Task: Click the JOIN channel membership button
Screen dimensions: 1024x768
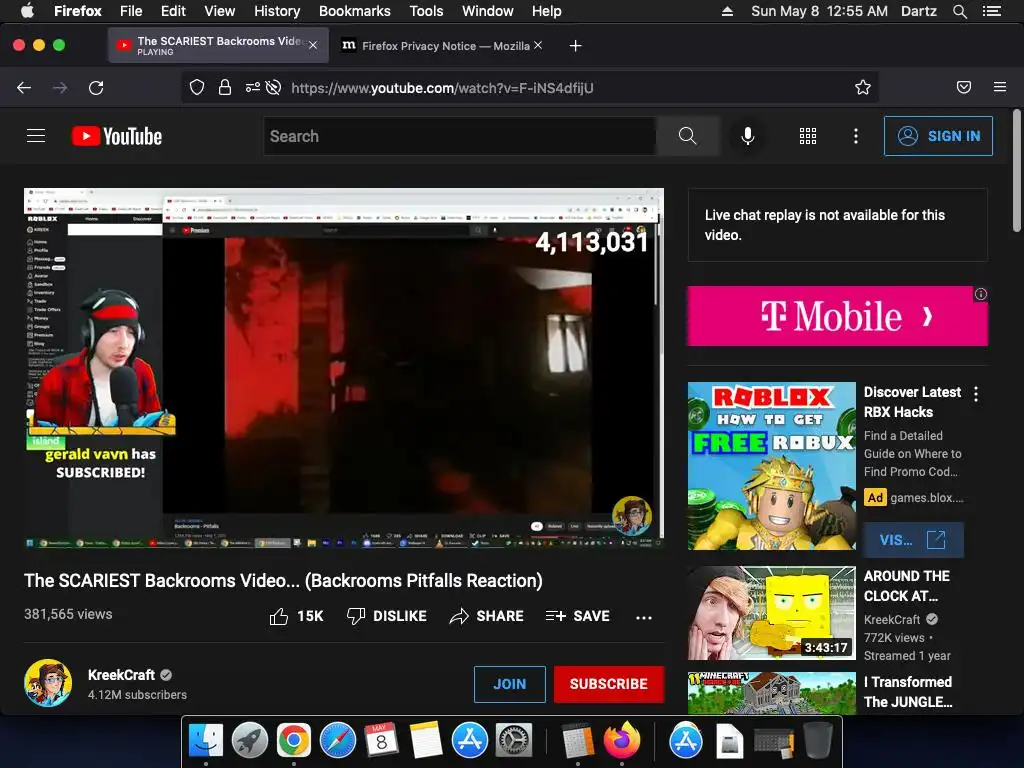Action: click(510, 684)
